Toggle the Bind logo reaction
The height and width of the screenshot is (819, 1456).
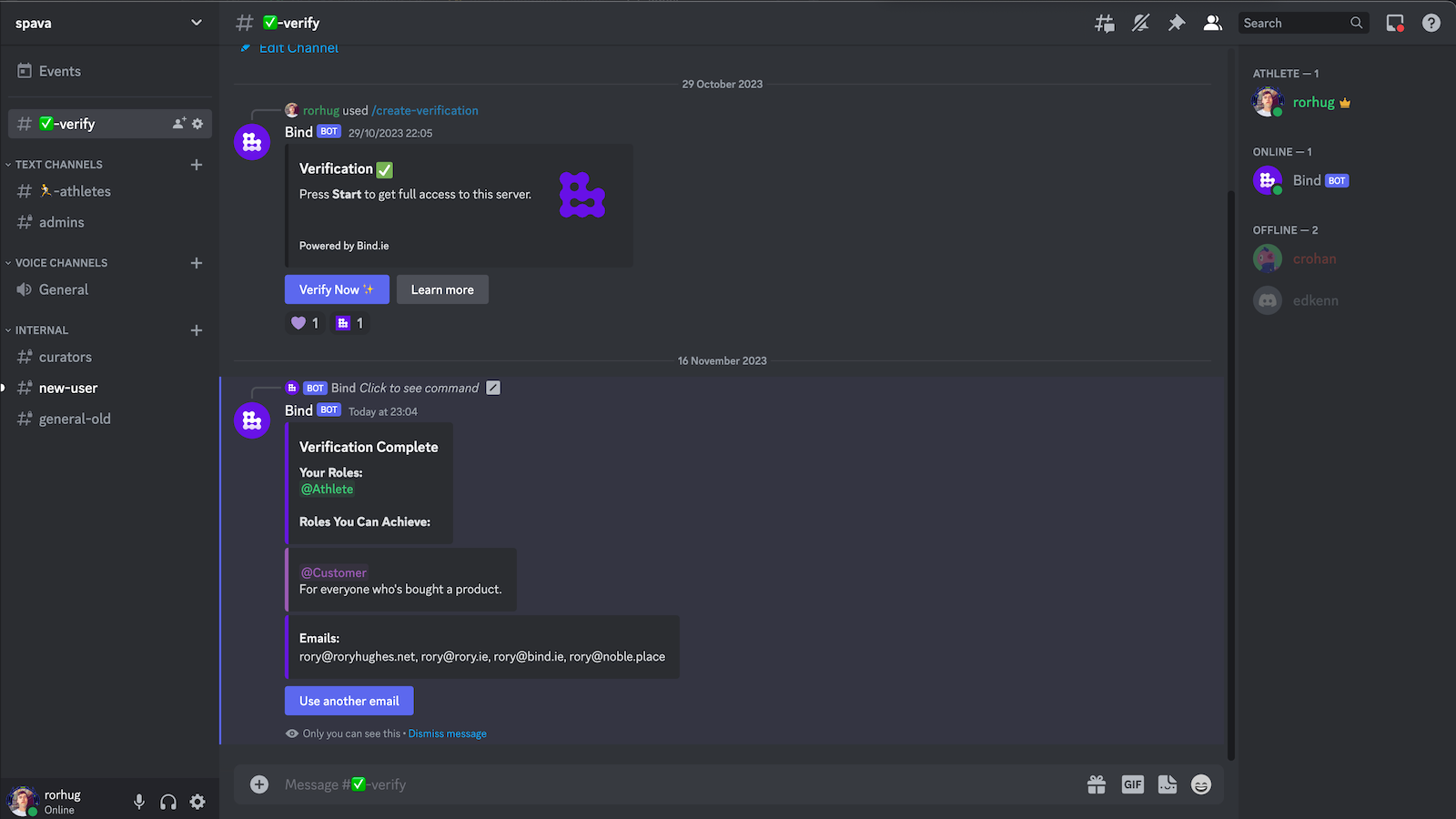pos(349,323)
